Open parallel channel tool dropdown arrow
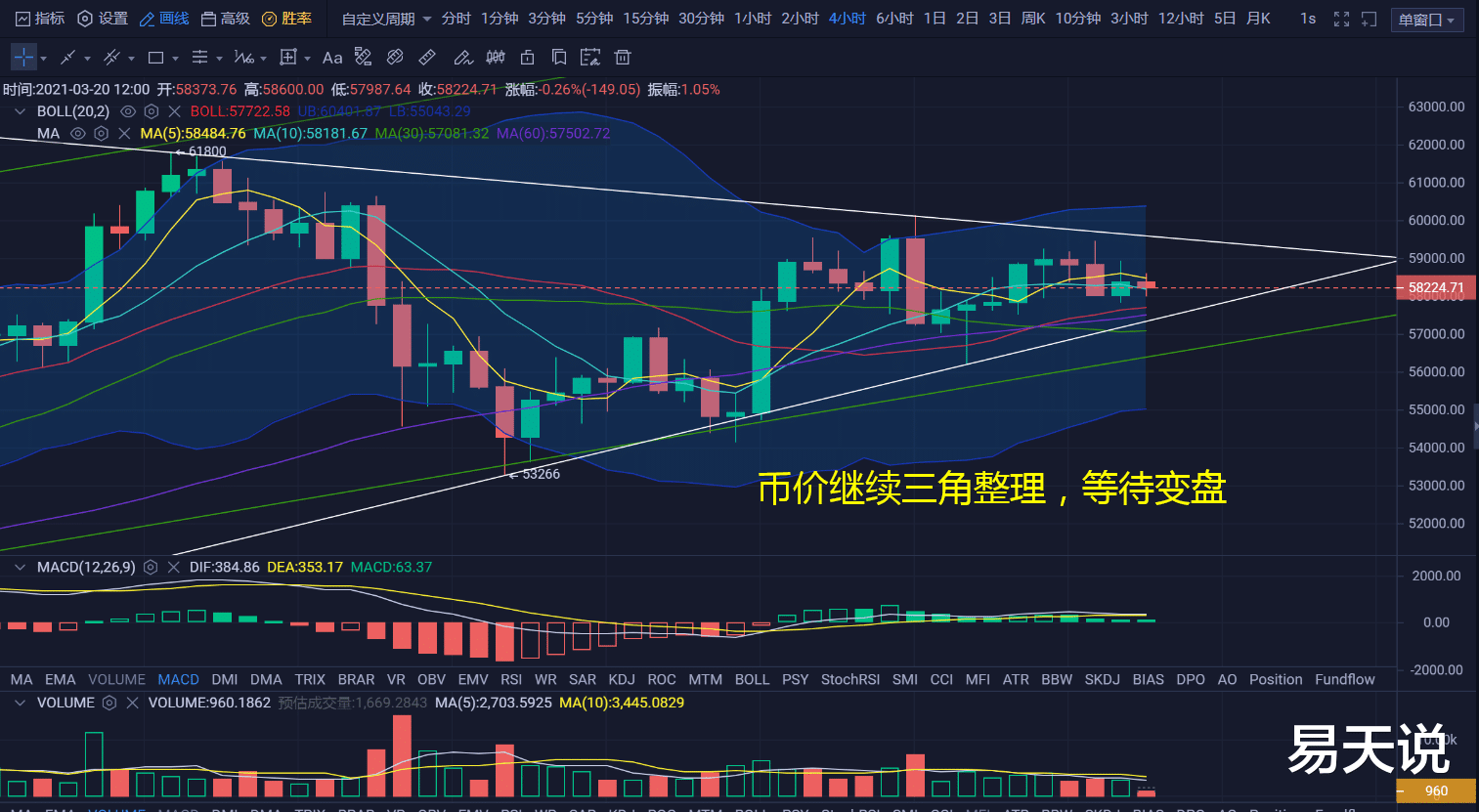The height and width of the screenshot is (812, 1479). 131,59
